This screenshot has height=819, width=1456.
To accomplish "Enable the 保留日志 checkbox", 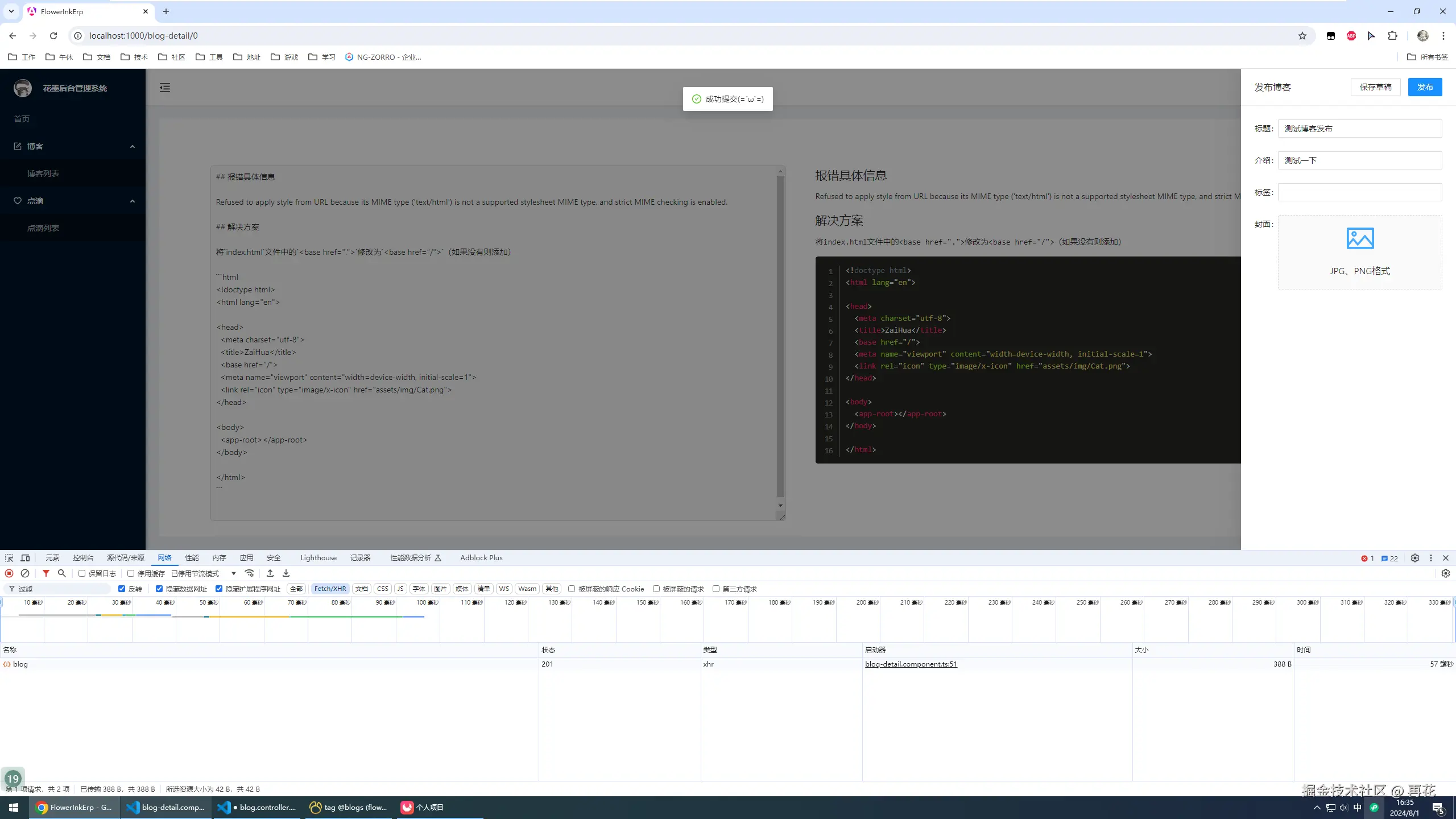I will (x=82, y=573).
